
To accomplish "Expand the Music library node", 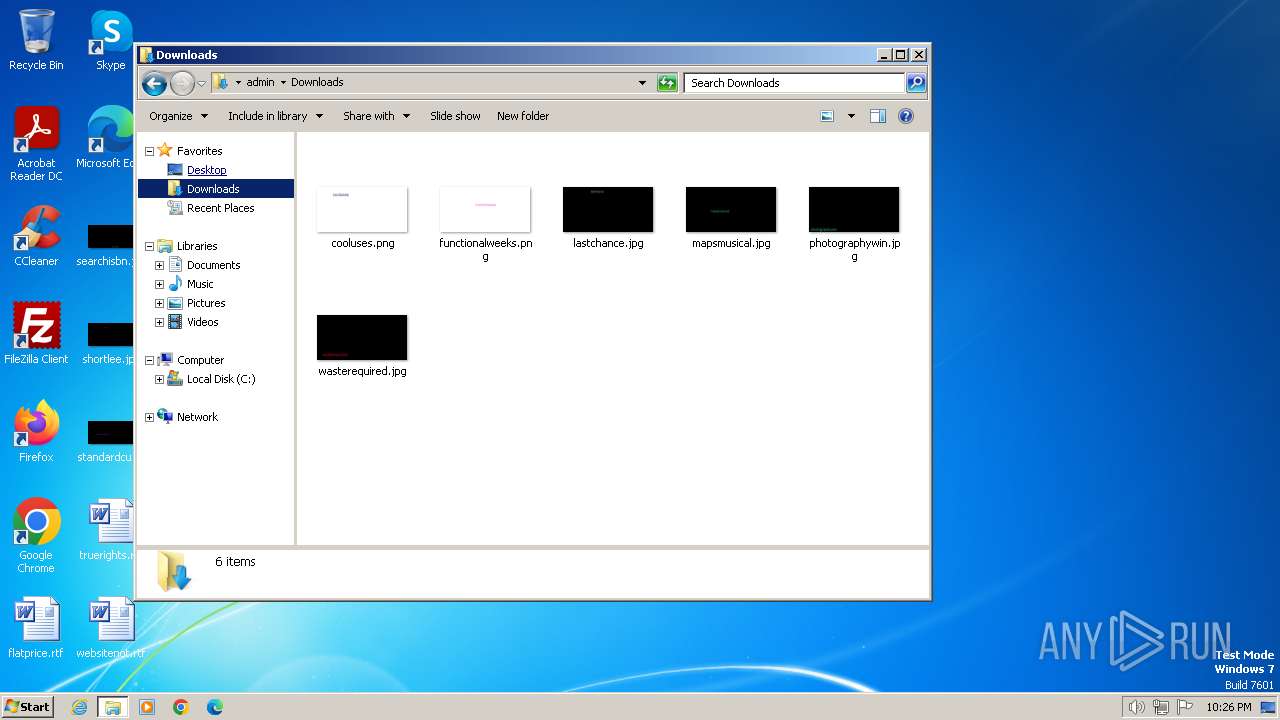I will pyautogui.click(x=159, y=284).
